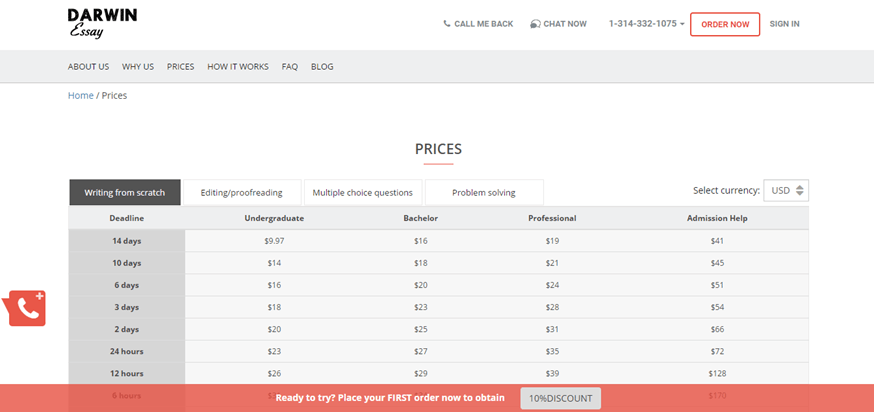Select the Writing from scratch tab
Image resolution: width=874 pixels, height=412 pixels.
[125, 192]
